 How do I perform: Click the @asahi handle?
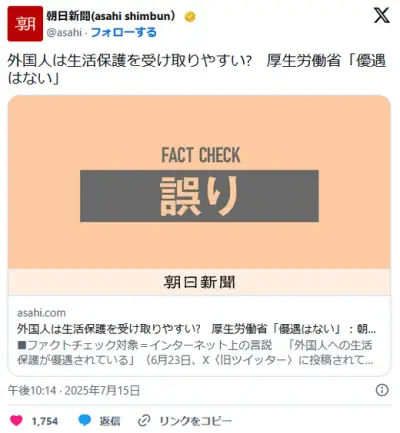64,33
